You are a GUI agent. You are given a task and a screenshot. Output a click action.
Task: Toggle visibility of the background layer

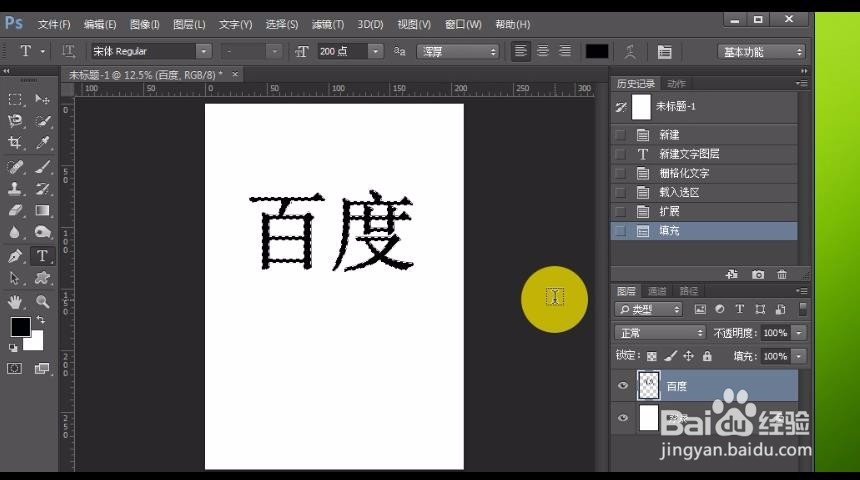tap(623, 418)
